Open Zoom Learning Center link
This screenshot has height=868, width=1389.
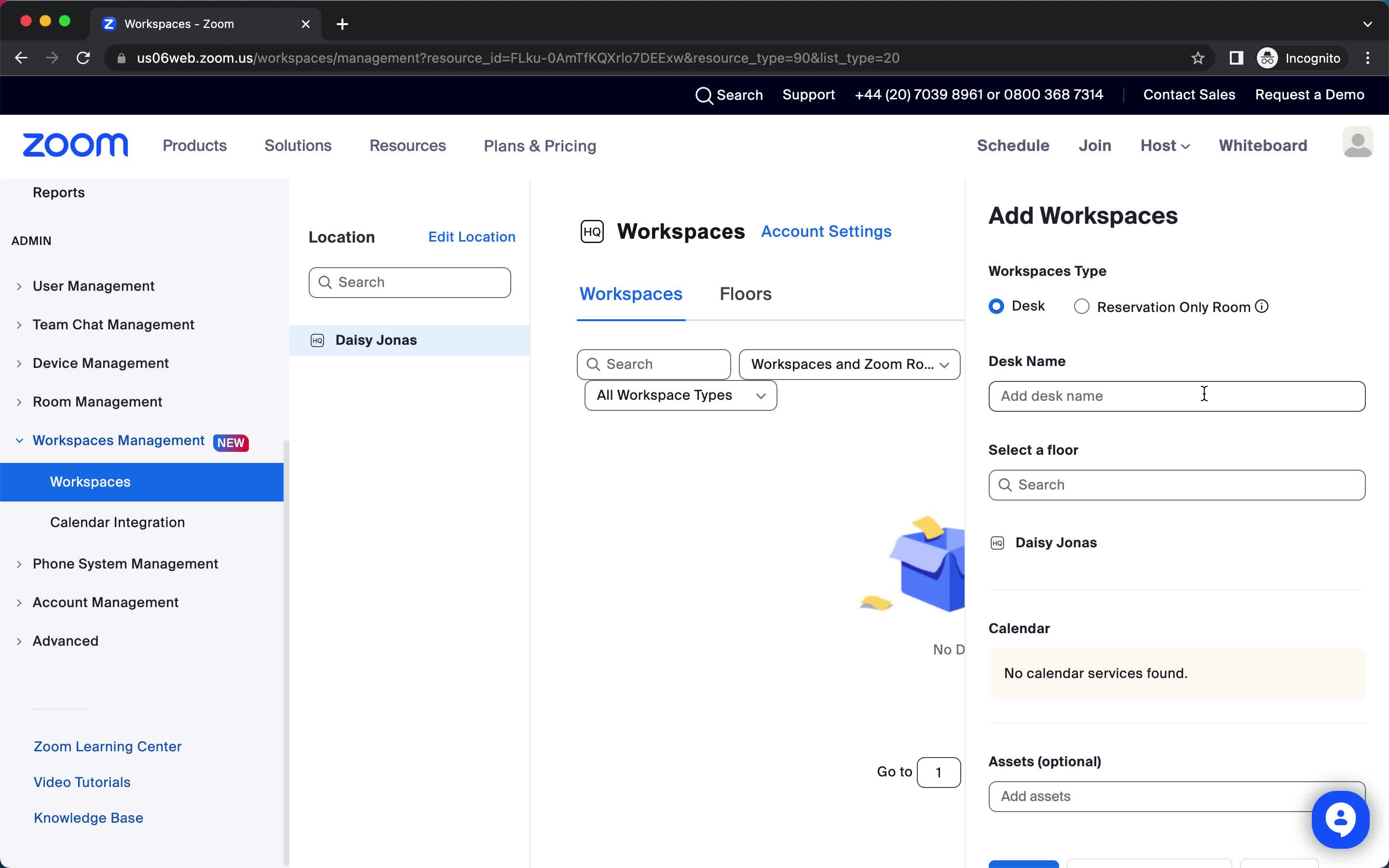108,746
